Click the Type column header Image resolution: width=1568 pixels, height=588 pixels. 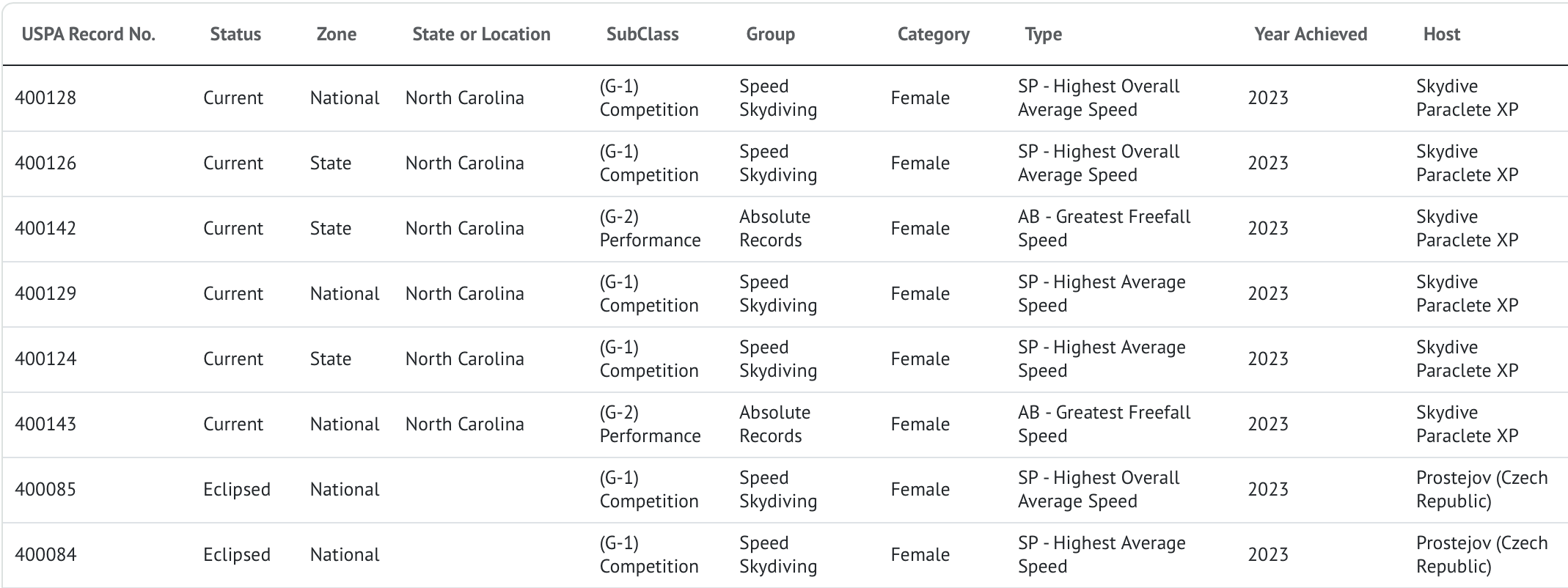click(1043, 34)
